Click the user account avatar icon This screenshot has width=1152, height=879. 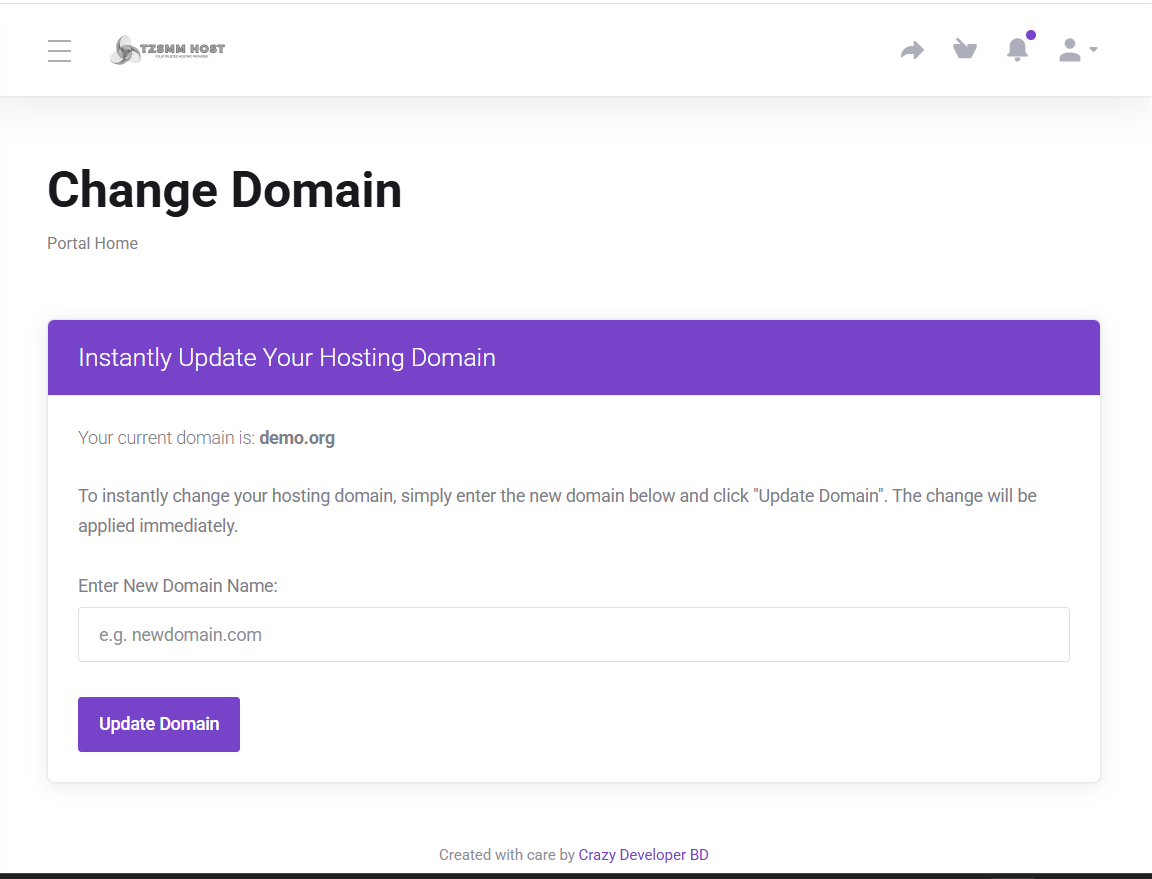pos(1070,50)
